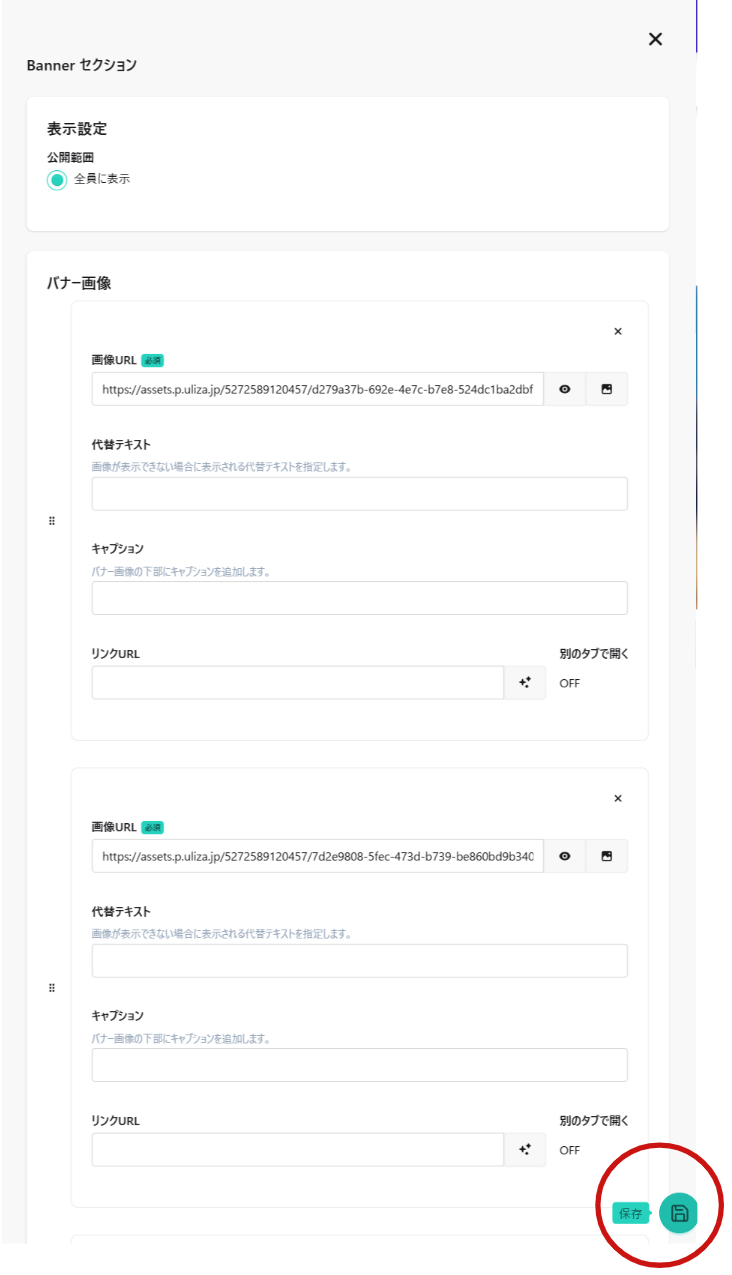732x1275 pixels.
Task: Close the Banner section panel
Action: click(655, 39)
